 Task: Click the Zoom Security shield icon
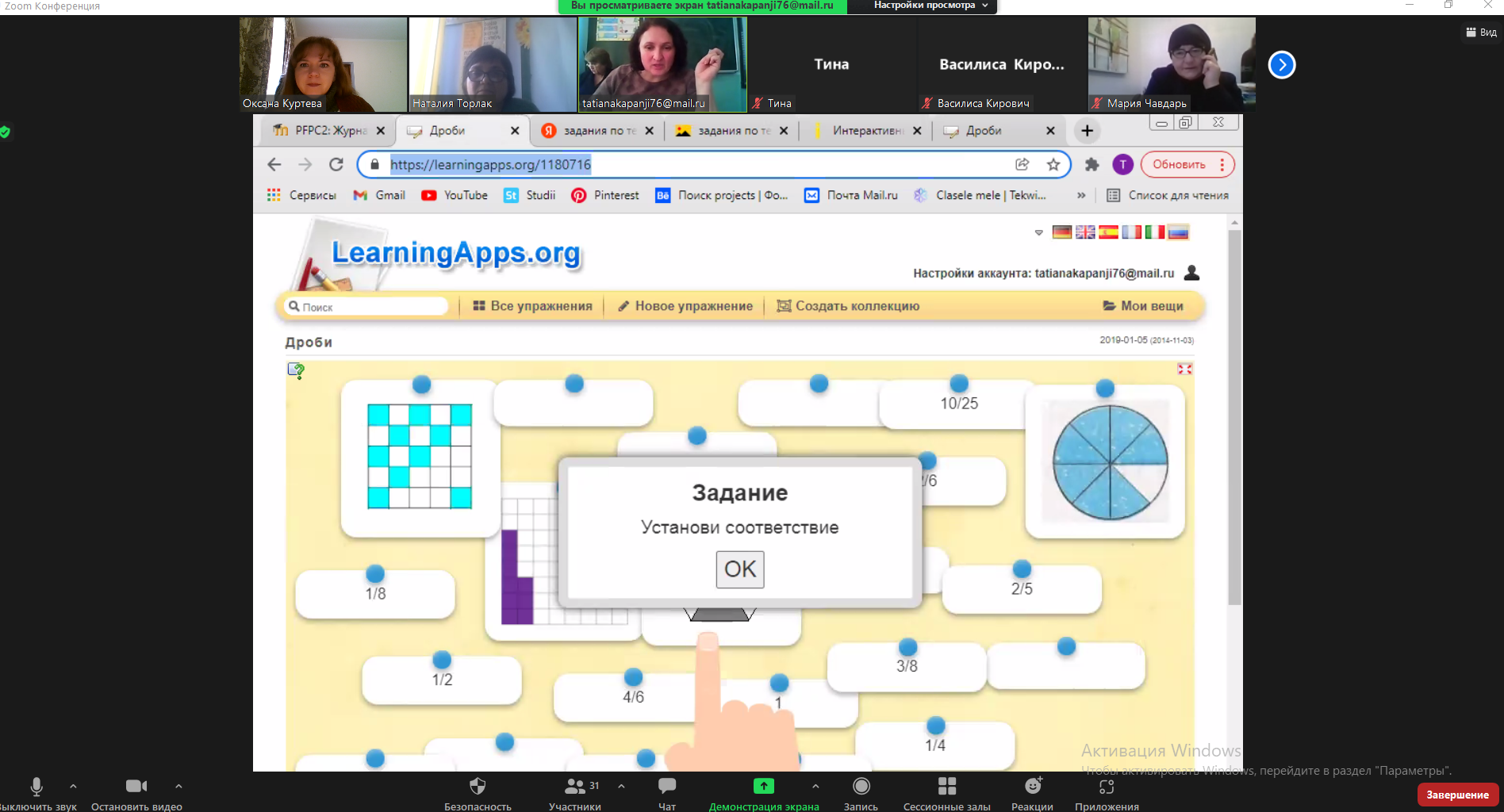pyautogui.click(x=477, y=786)
